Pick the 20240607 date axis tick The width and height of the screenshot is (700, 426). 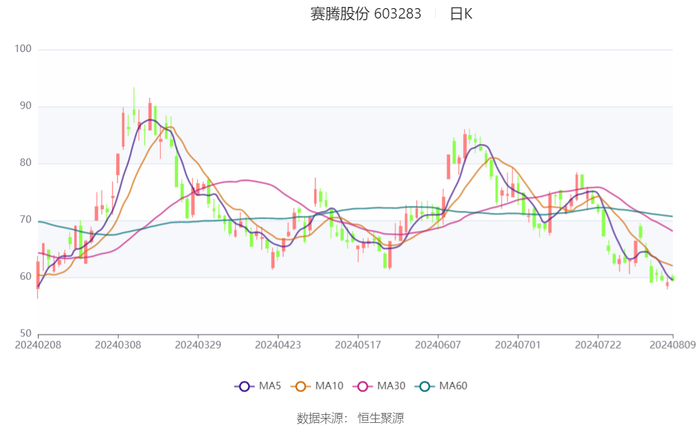(436, 346)
